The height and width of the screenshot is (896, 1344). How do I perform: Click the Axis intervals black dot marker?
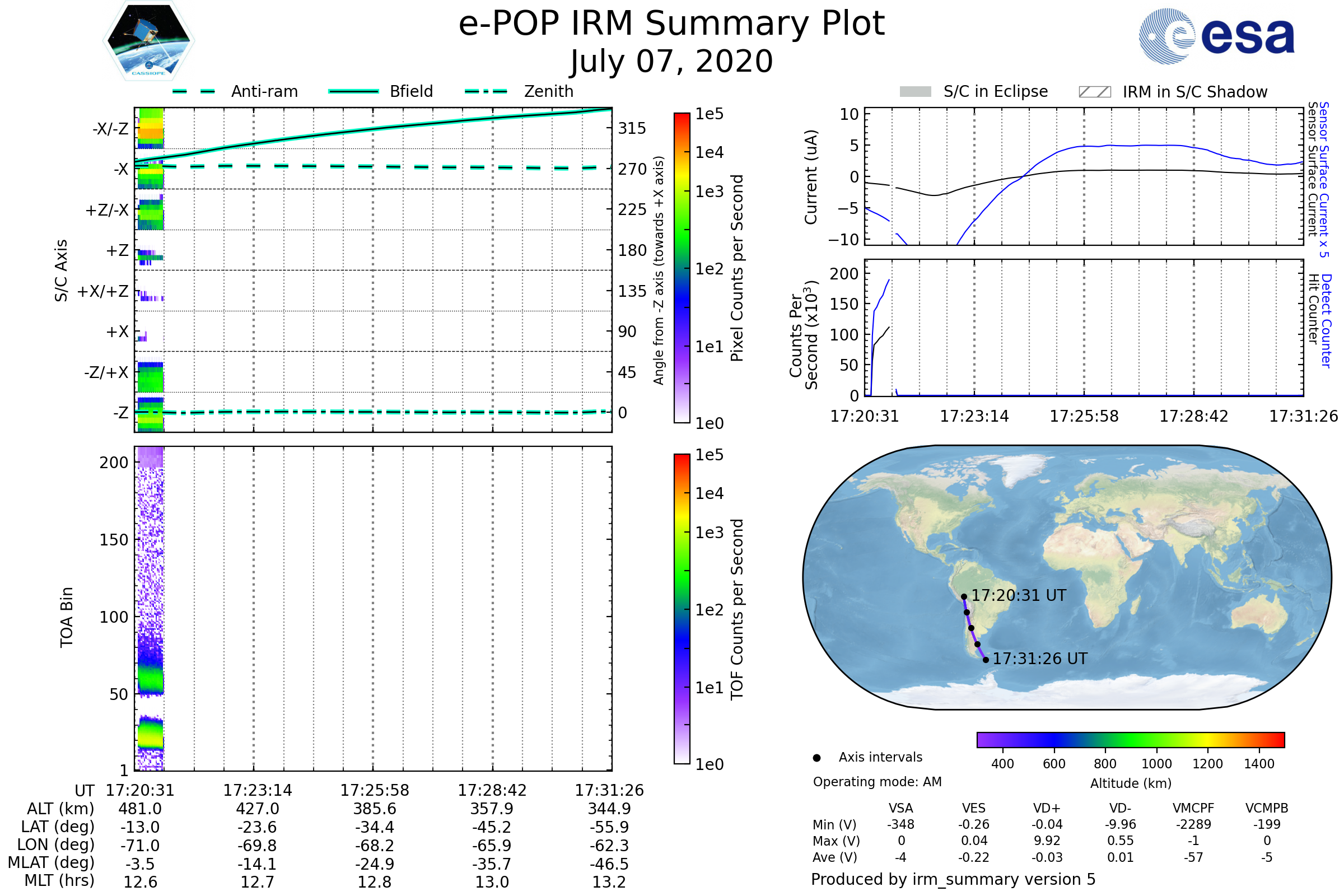pos(816,758)
